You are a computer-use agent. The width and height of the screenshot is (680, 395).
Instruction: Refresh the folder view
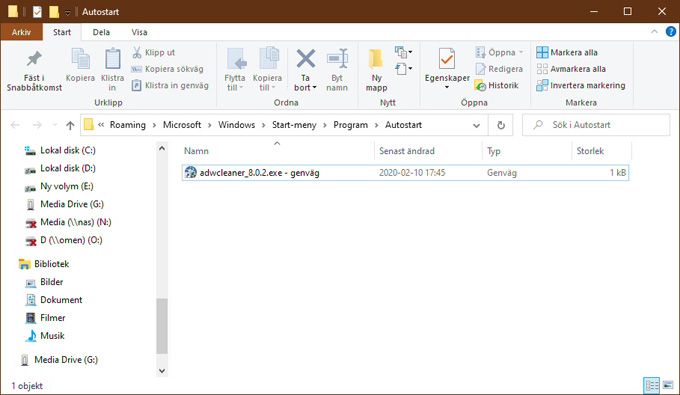pyautogui.click(x=500, y=125)
